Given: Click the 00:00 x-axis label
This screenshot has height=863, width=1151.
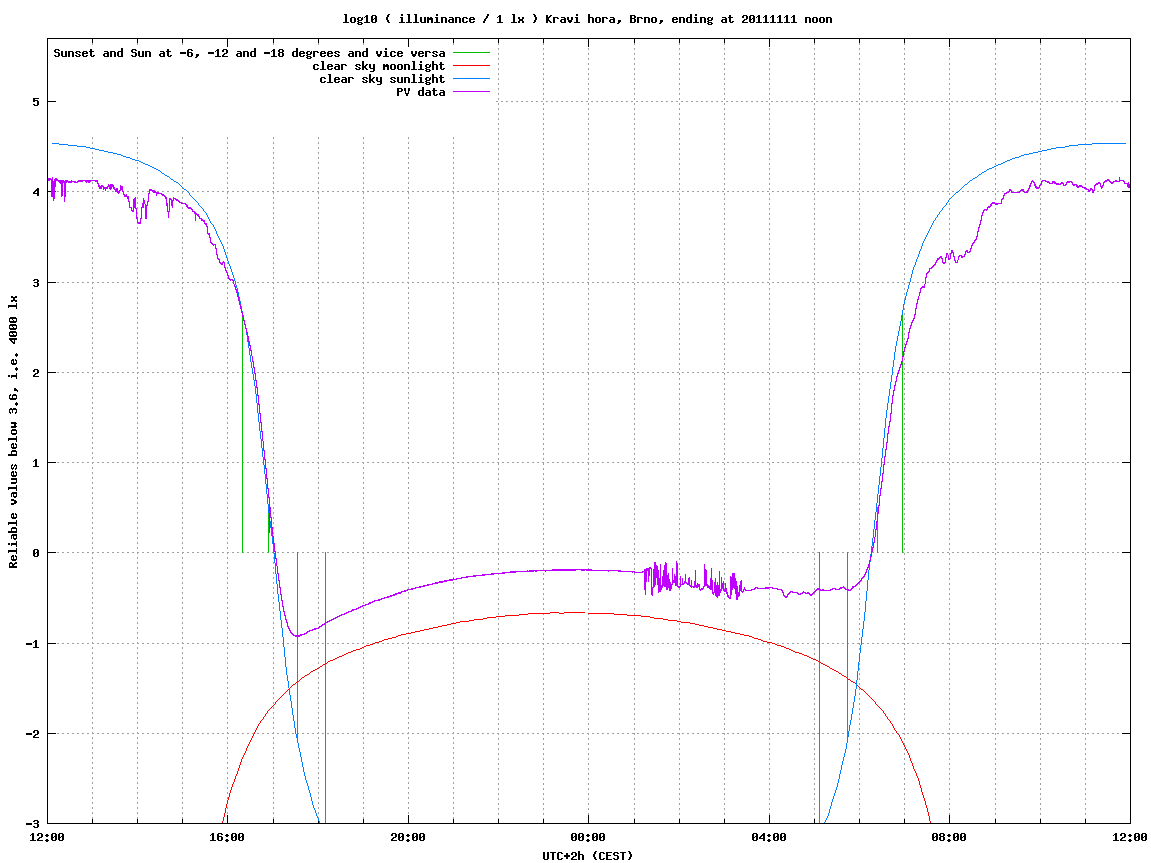Looking at the screenshot, I should pyautogui.click(x=589, y=837).
